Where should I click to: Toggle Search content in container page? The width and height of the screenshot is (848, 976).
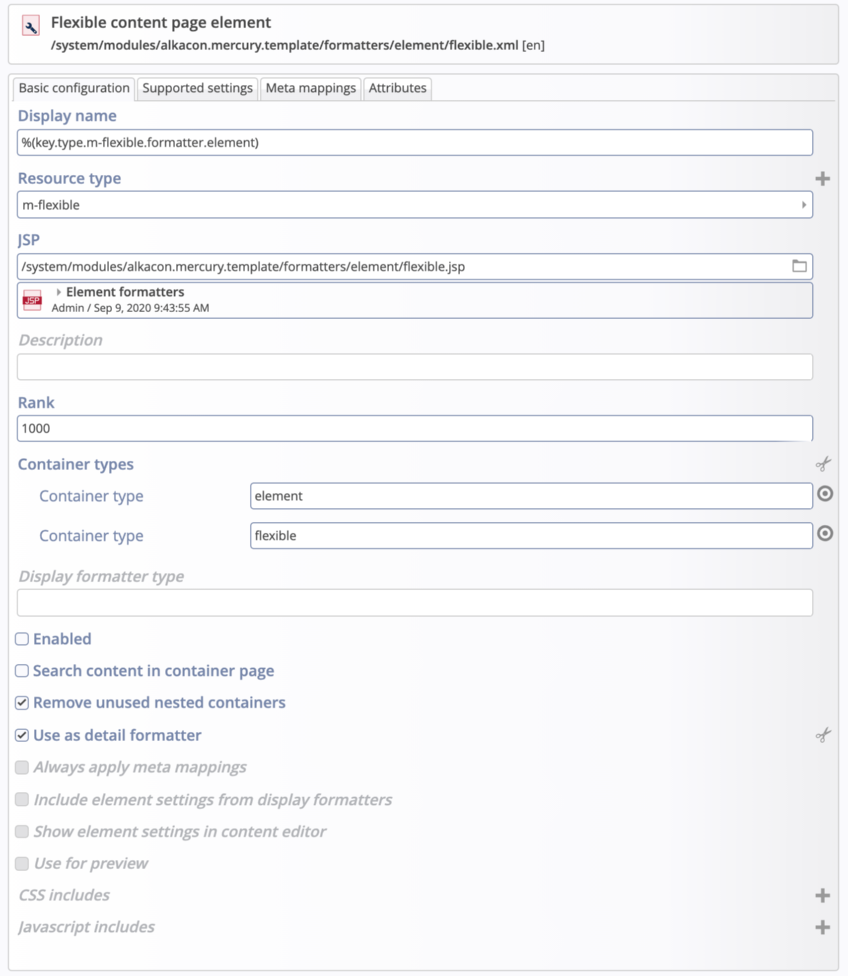coord(22,671)
